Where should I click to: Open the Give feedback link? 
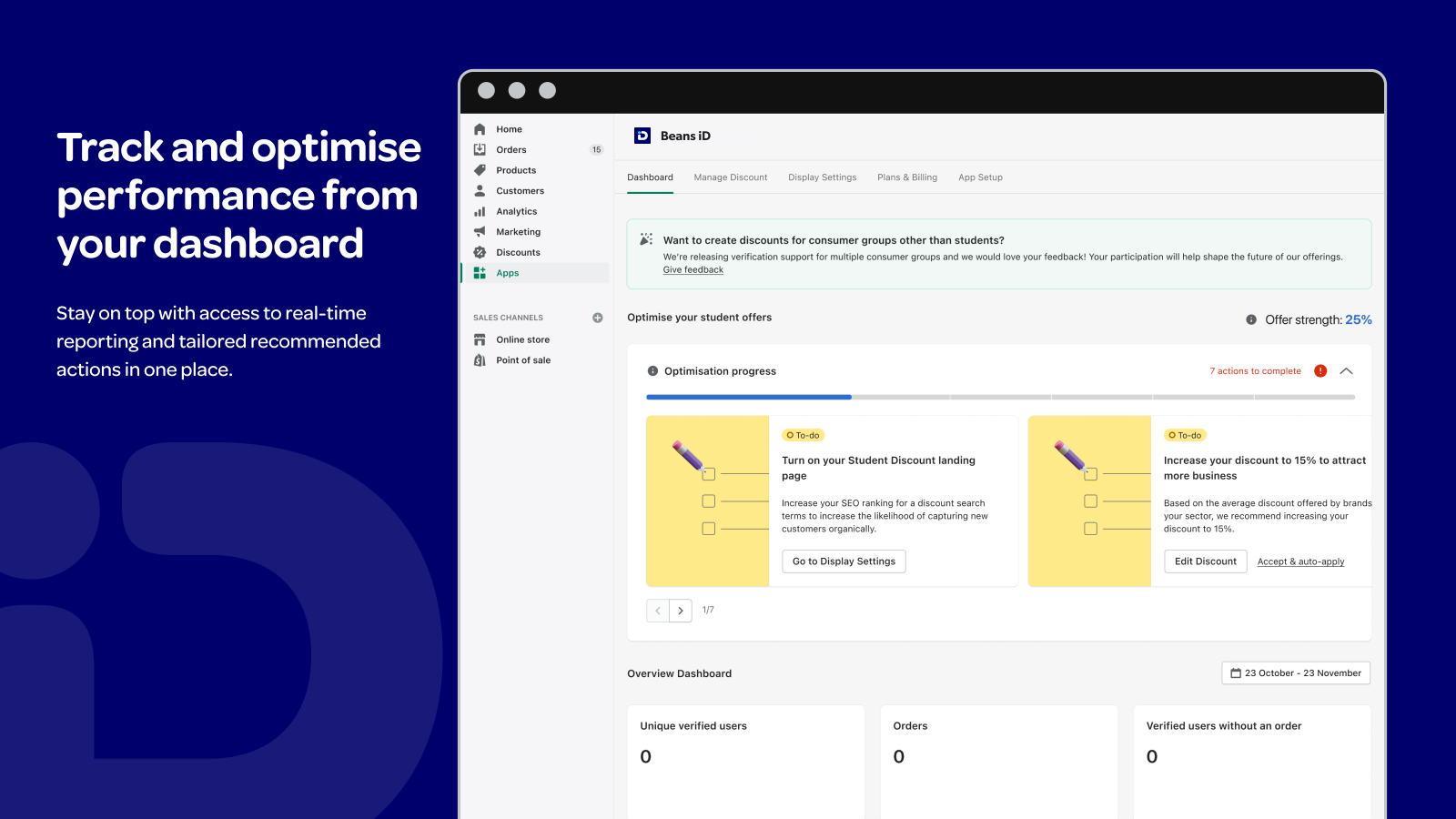693,269
